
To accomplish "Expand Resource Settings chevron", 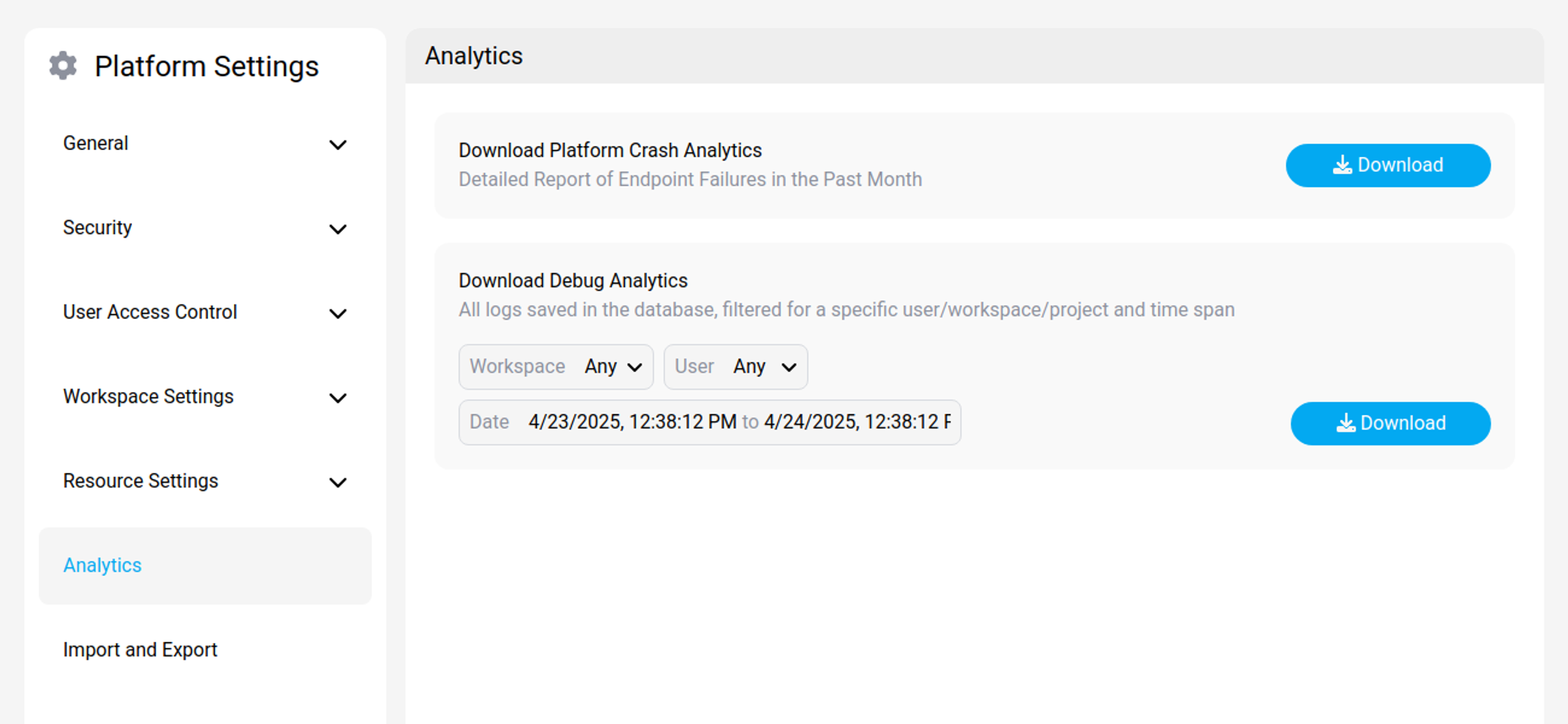I will 338,482.
